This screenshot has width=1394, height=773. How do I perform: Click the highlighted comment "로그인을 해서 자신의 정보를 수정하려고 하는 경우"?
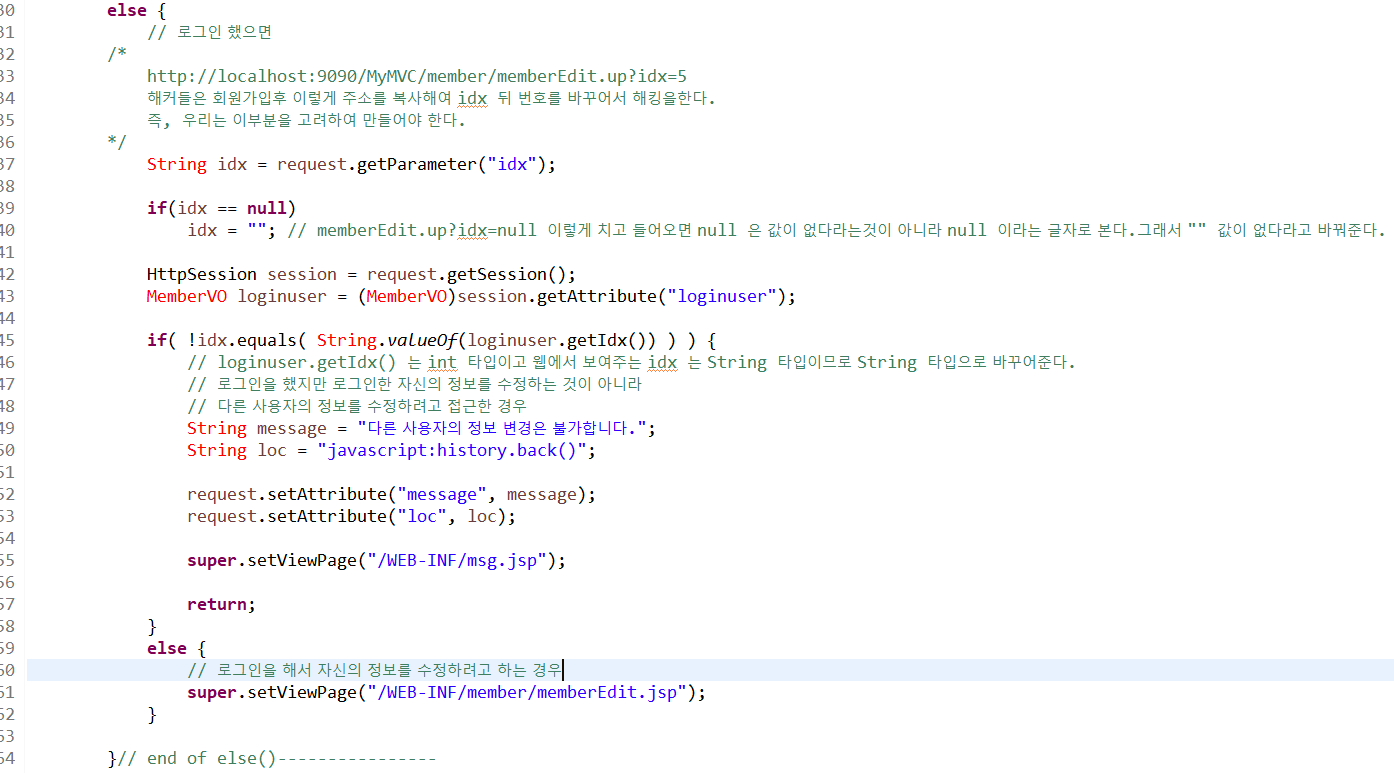click(x=375, y=670)
